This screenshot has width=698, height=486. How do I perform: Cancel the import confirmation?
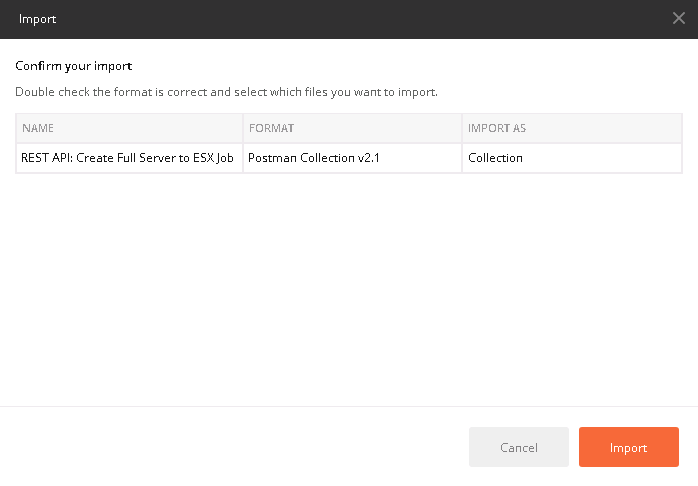coord(519,447)
